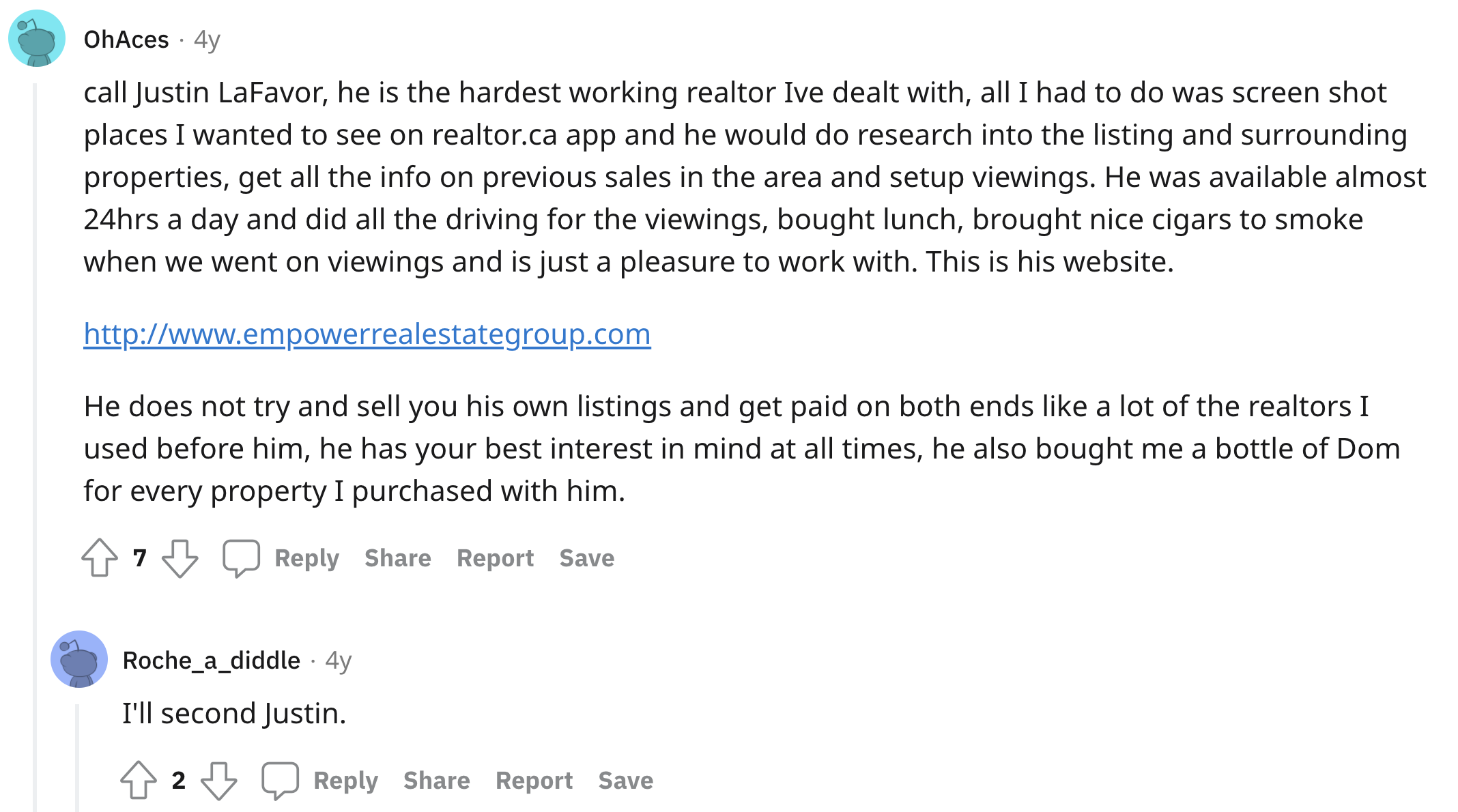Report the OhAces comment
The image size is (1458, 812).
pos(495,558)
